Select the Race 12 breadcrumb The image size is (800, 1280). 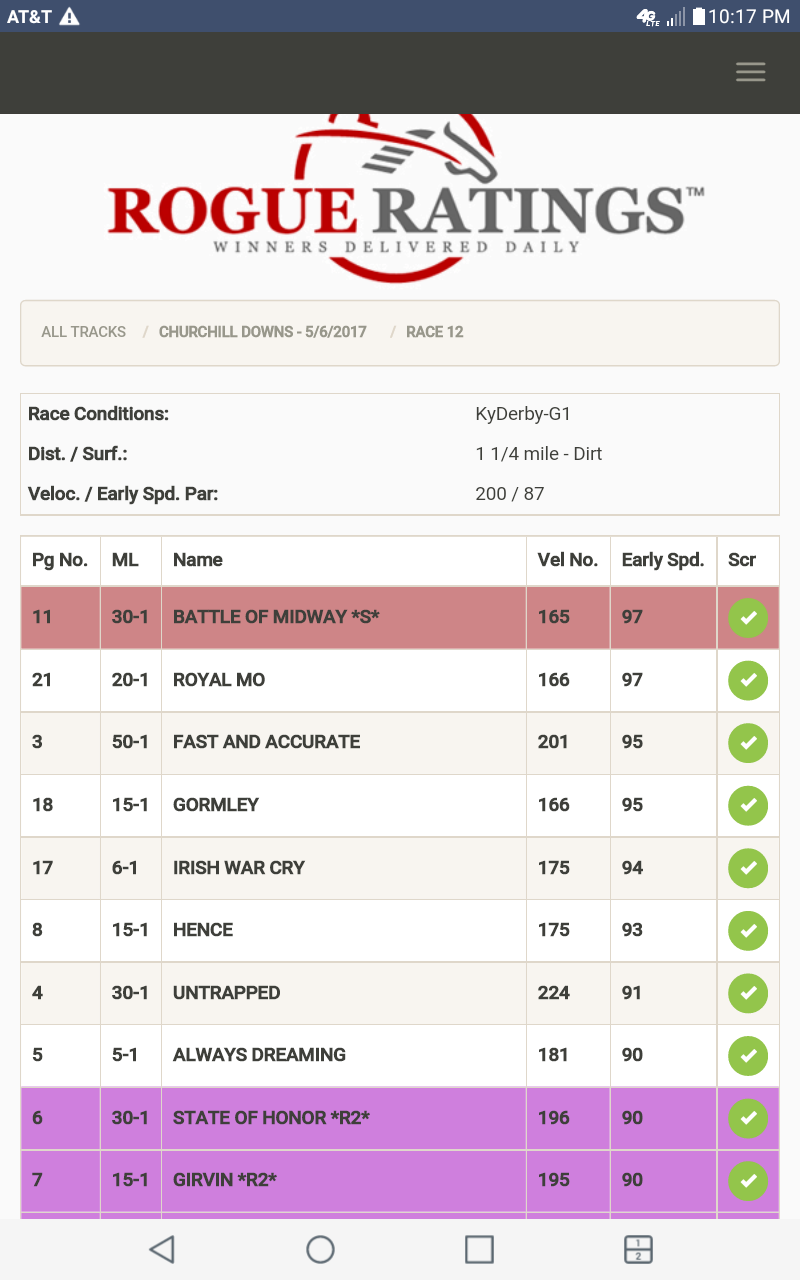(435, 332)
